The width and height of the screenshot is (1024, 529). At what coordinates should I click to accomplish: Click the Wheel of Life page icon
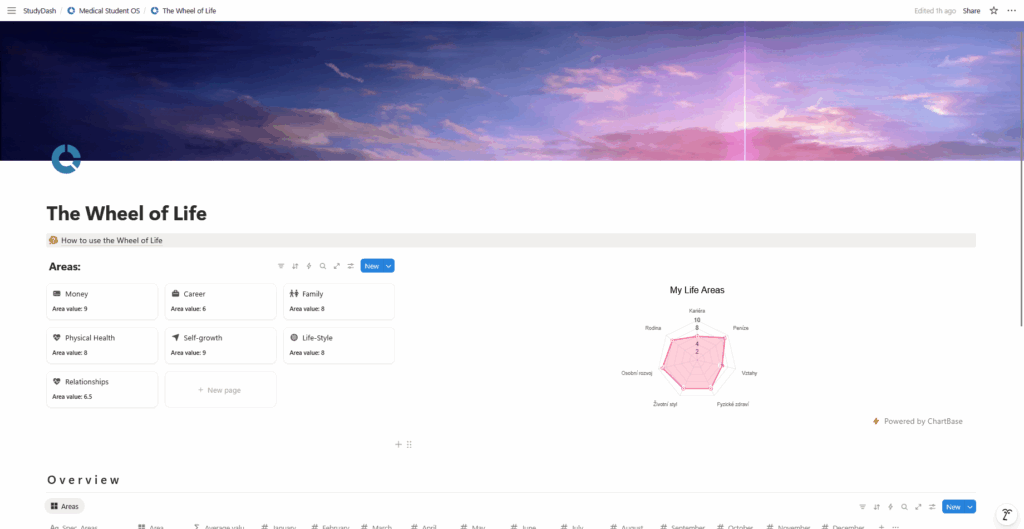coord(66,159)
